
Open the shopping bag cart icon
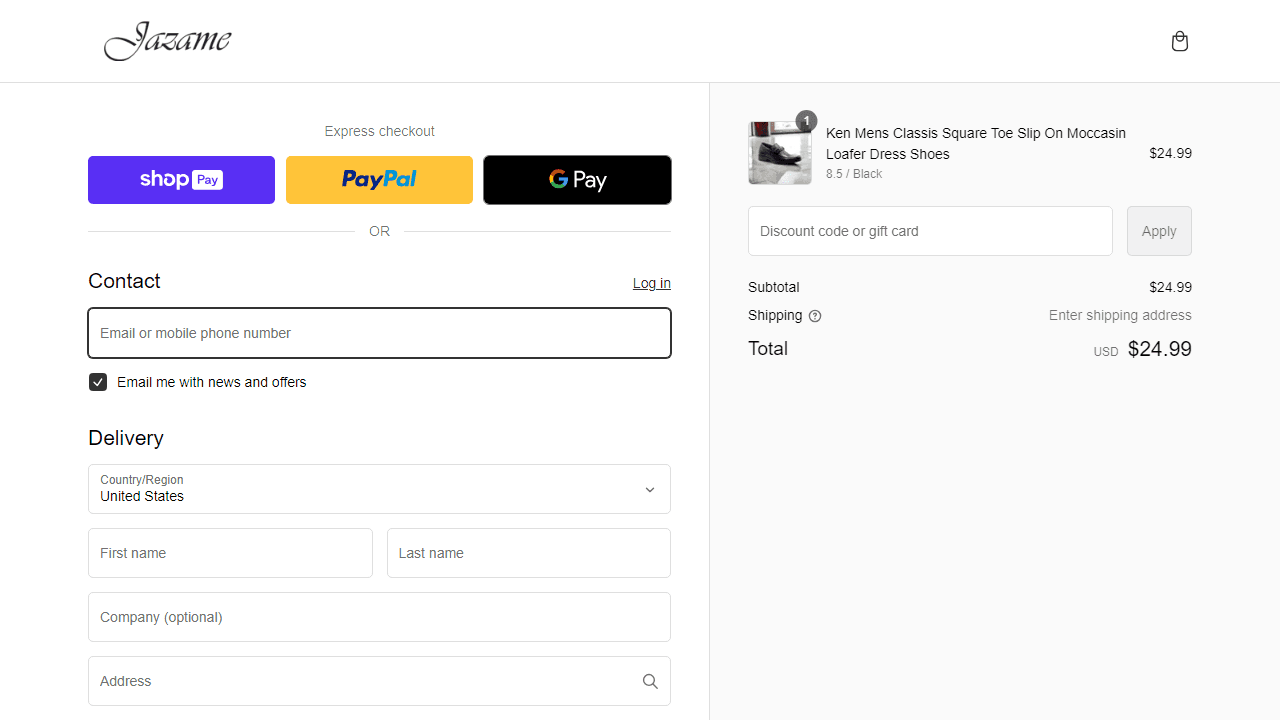coord(1180,41)
